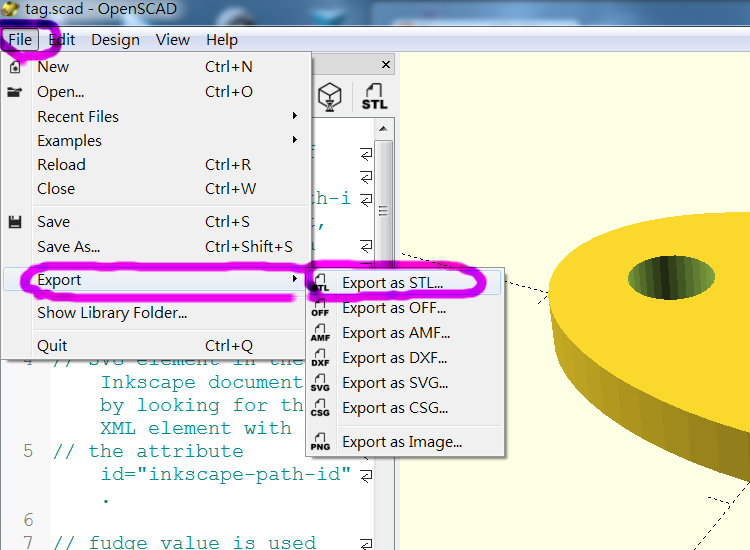The width and height of the screenshot is (750, 550).
Task: Choose Save As... menu entry
Action: (x=156, y=247)
